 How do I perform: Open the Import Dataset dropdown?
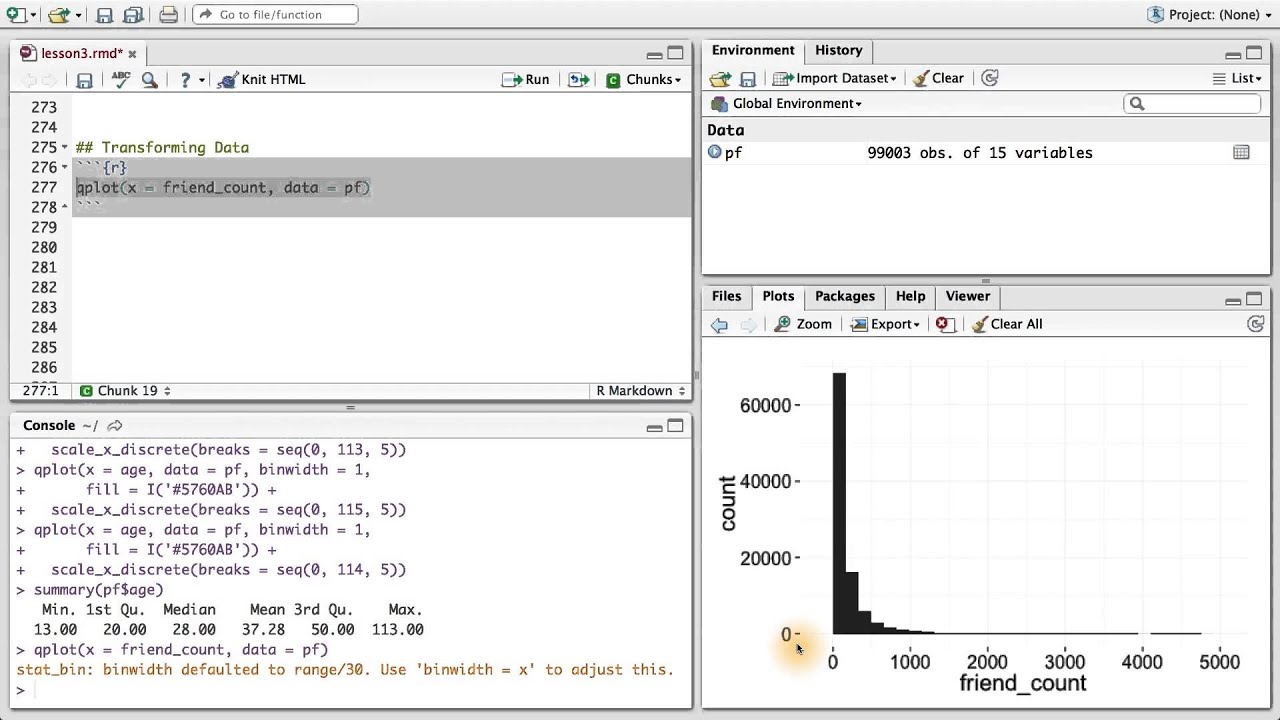pyautogui.click(x=834, y=78)
